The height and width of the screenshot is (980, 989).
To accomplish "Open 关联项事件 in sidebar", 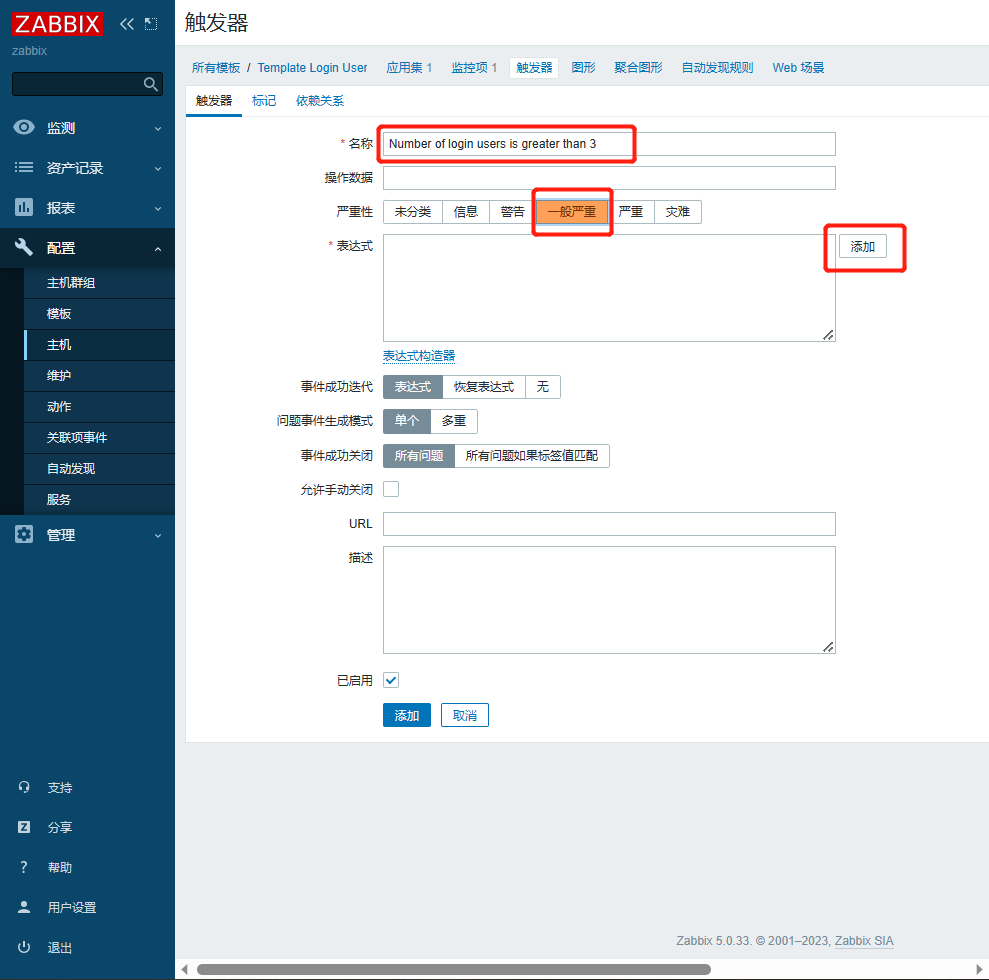I will [x=99, y=437].
